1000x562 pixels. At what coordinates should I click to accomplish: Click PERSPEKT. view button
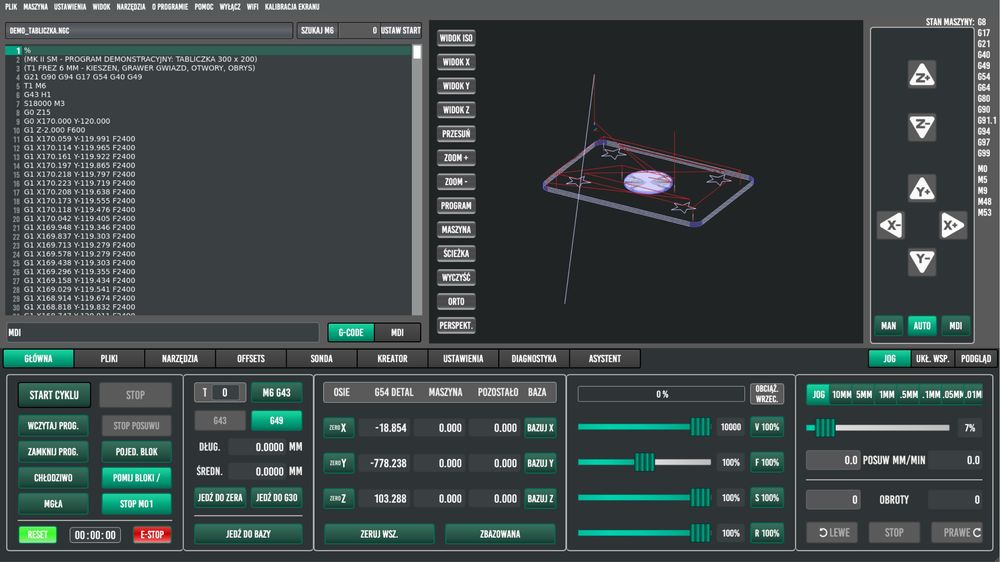pyautogui.click(x=456, y=325)
